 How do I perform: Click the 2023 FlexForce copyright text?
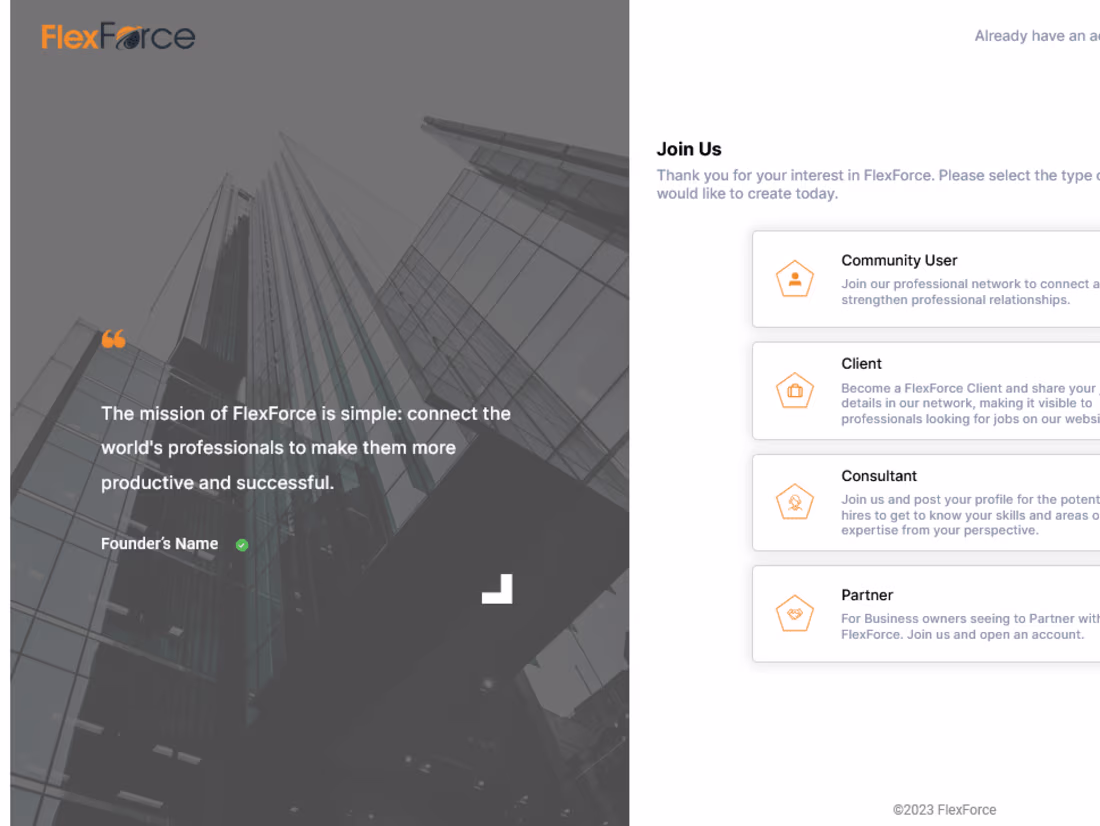click(x=943, y=809)
